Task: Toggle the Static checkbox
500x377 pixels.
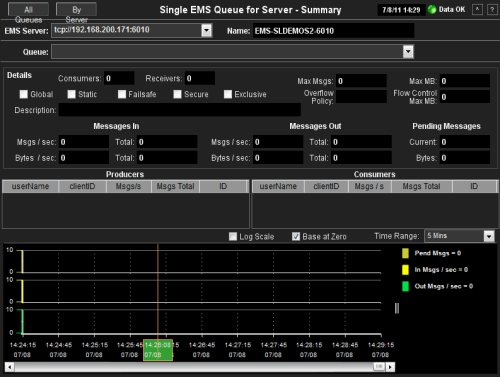Action: coord(72,94)
